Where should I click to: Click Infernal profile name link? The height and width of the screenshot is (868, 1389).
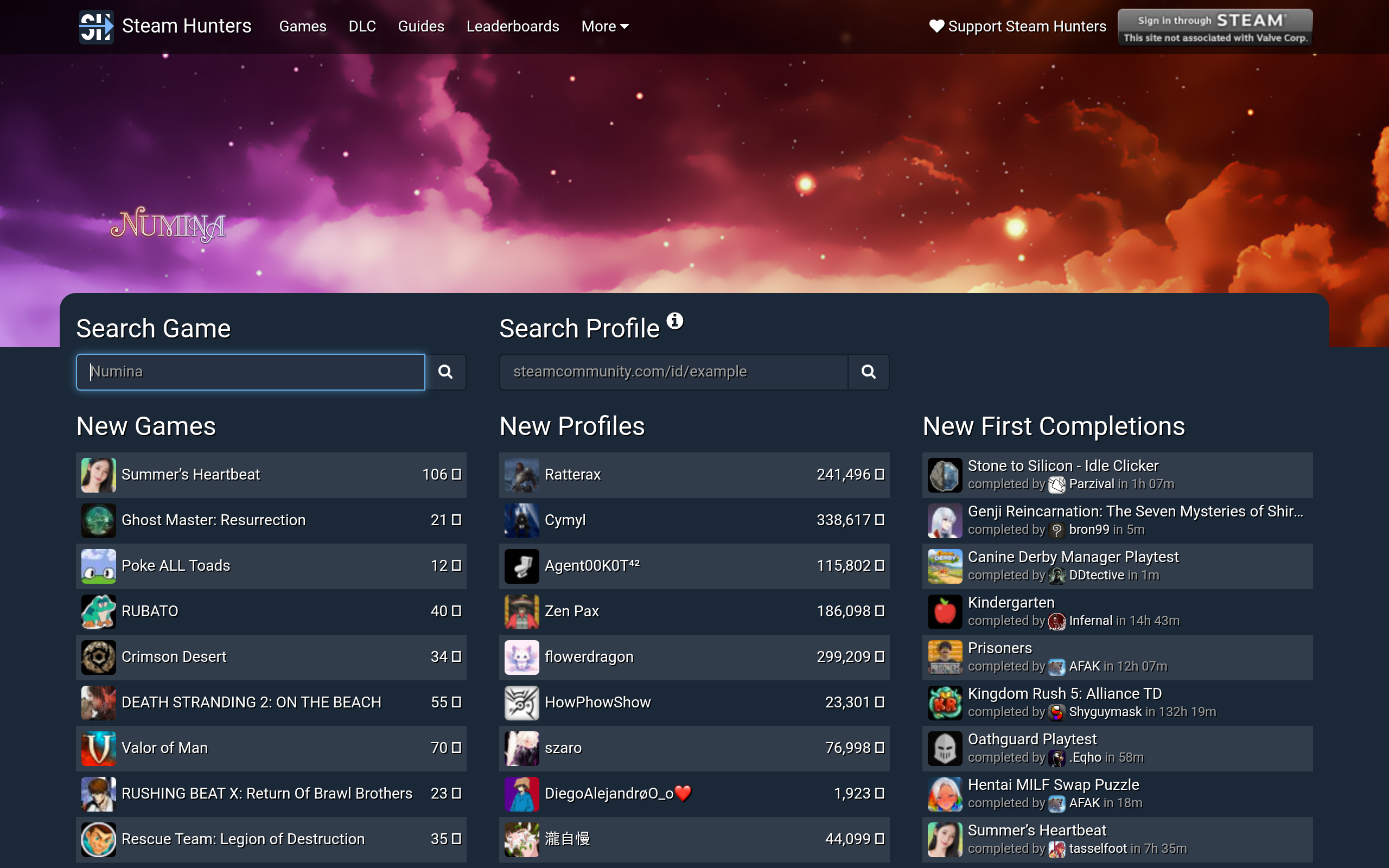coord(1091,621)
